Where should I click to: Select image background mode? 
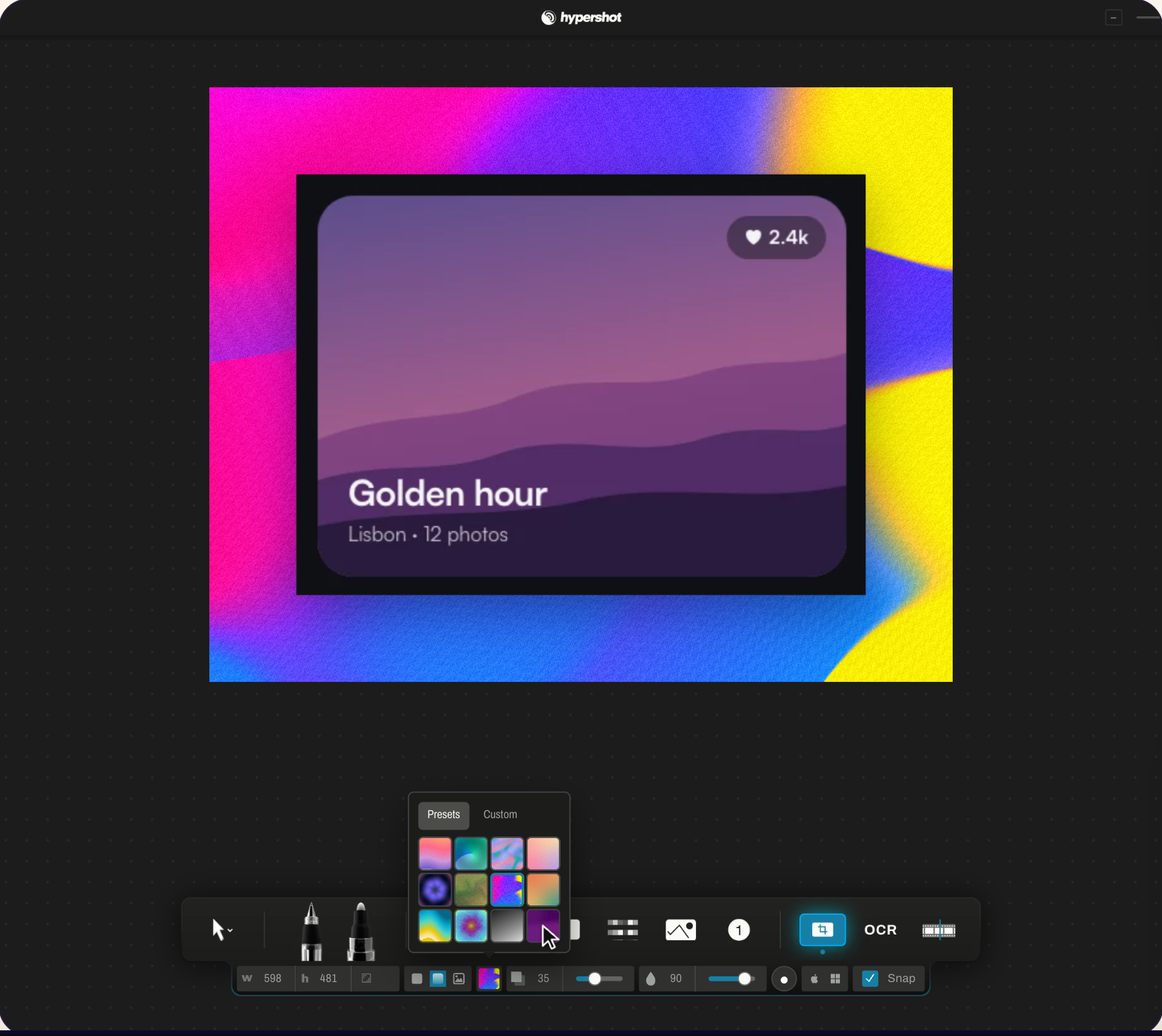pos(459,979)
